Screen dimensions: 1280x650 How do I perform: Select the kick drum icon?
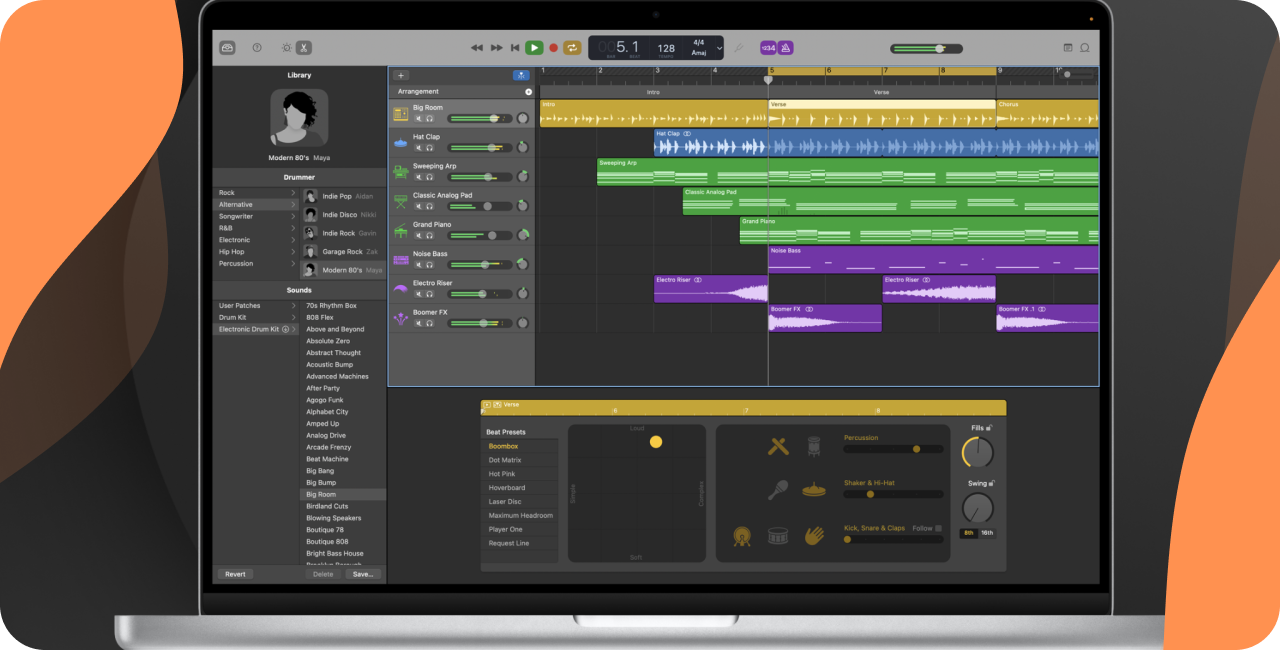(742, 536)
